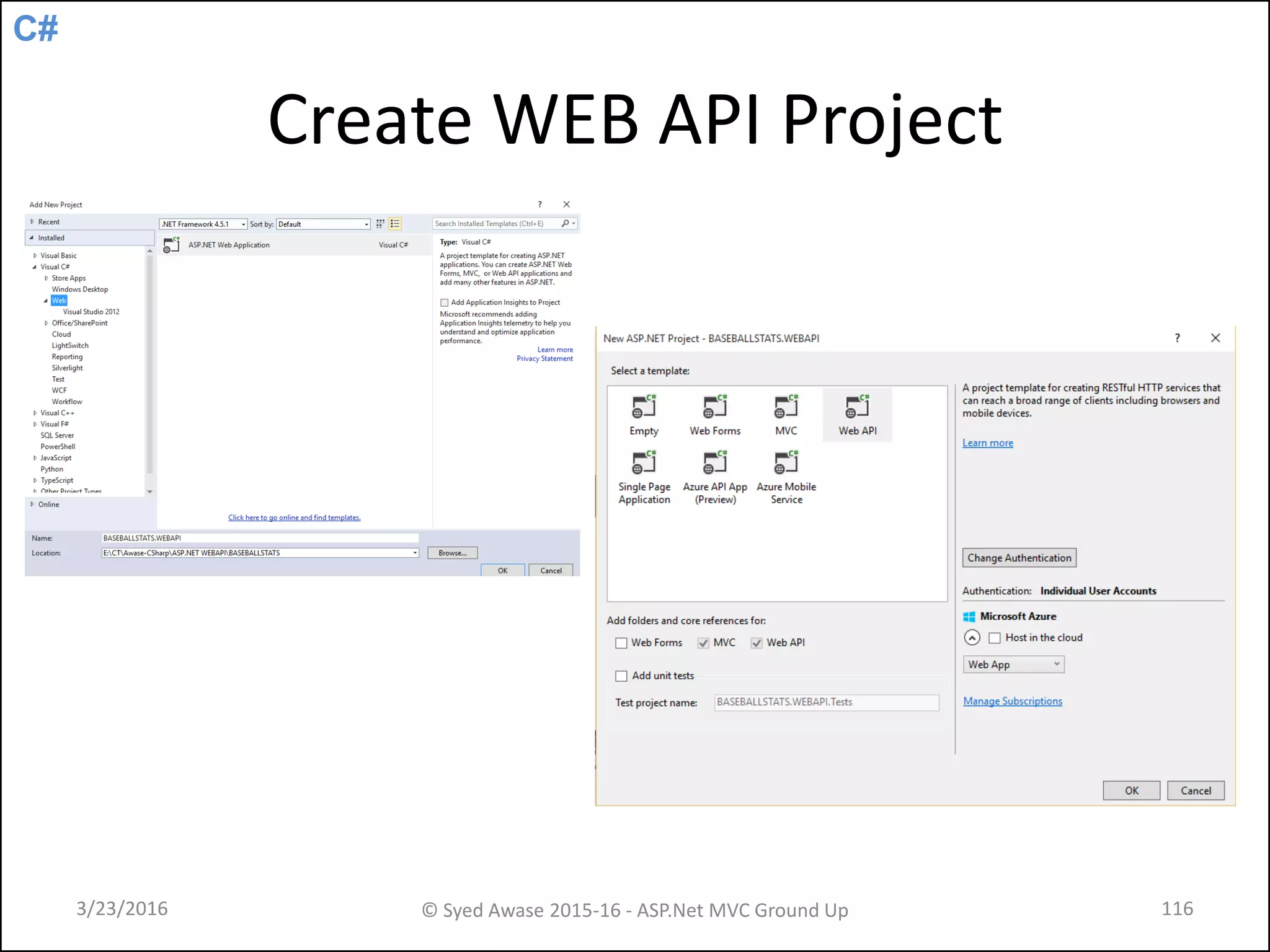Expand the Visual Basic tree node
Screen dimensions: 1270x952
point(35,256)
